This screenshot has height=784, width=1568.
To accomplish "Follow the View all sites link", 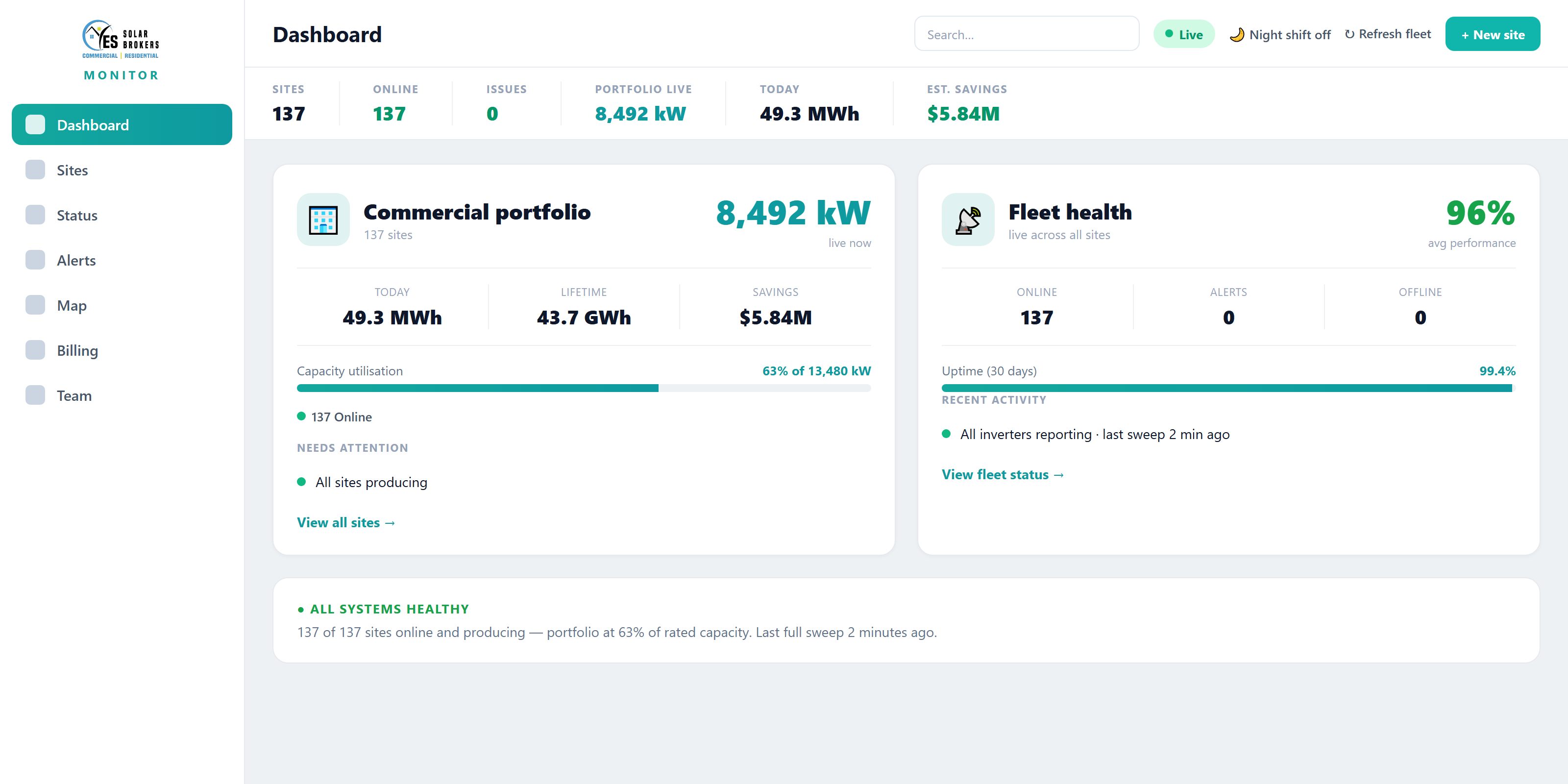I will point(346,522).
